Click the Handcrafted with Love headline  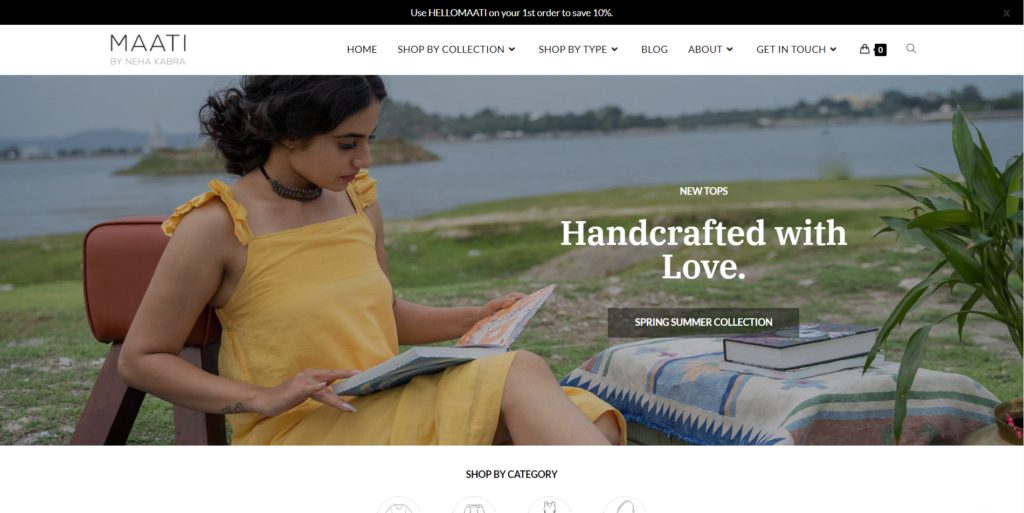point(703,250)
